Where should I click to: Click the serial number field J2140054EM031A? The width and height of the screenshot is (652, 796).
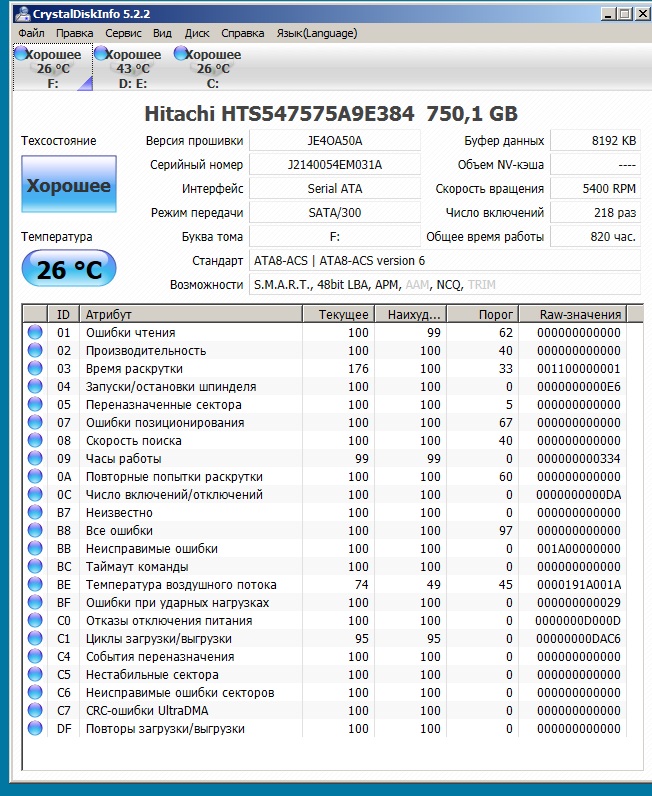click(335, 164)
